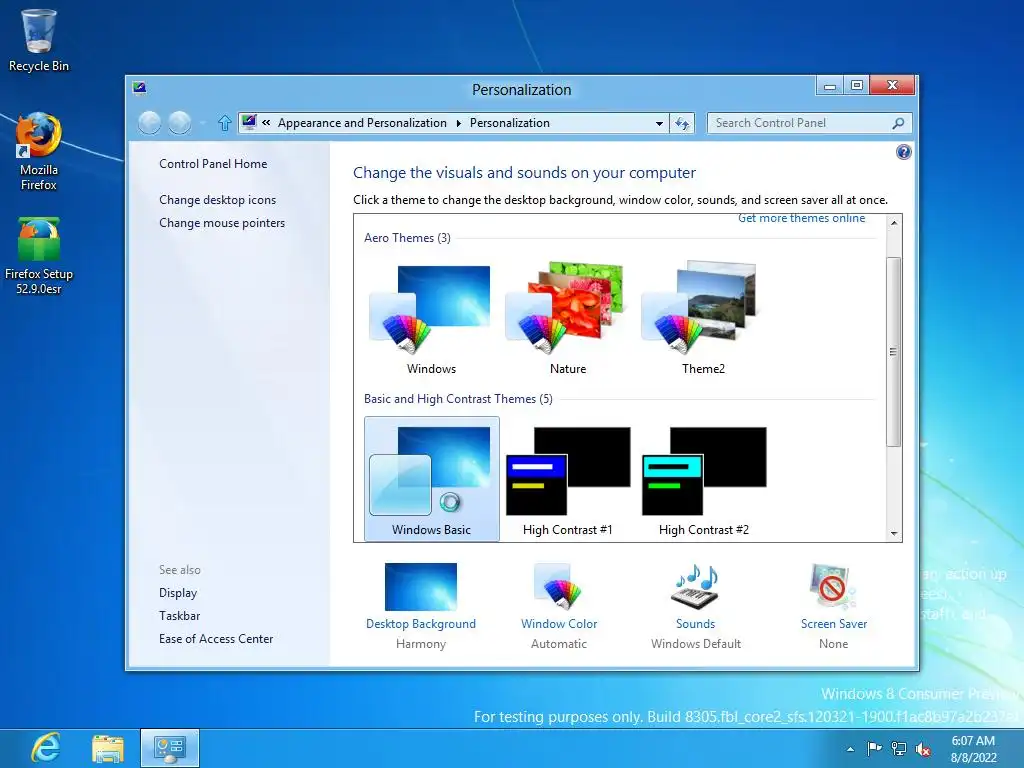Apply the High Contrast #2 theme
The width and height of the screenshot is (1024, 768).
pos(703,480)
